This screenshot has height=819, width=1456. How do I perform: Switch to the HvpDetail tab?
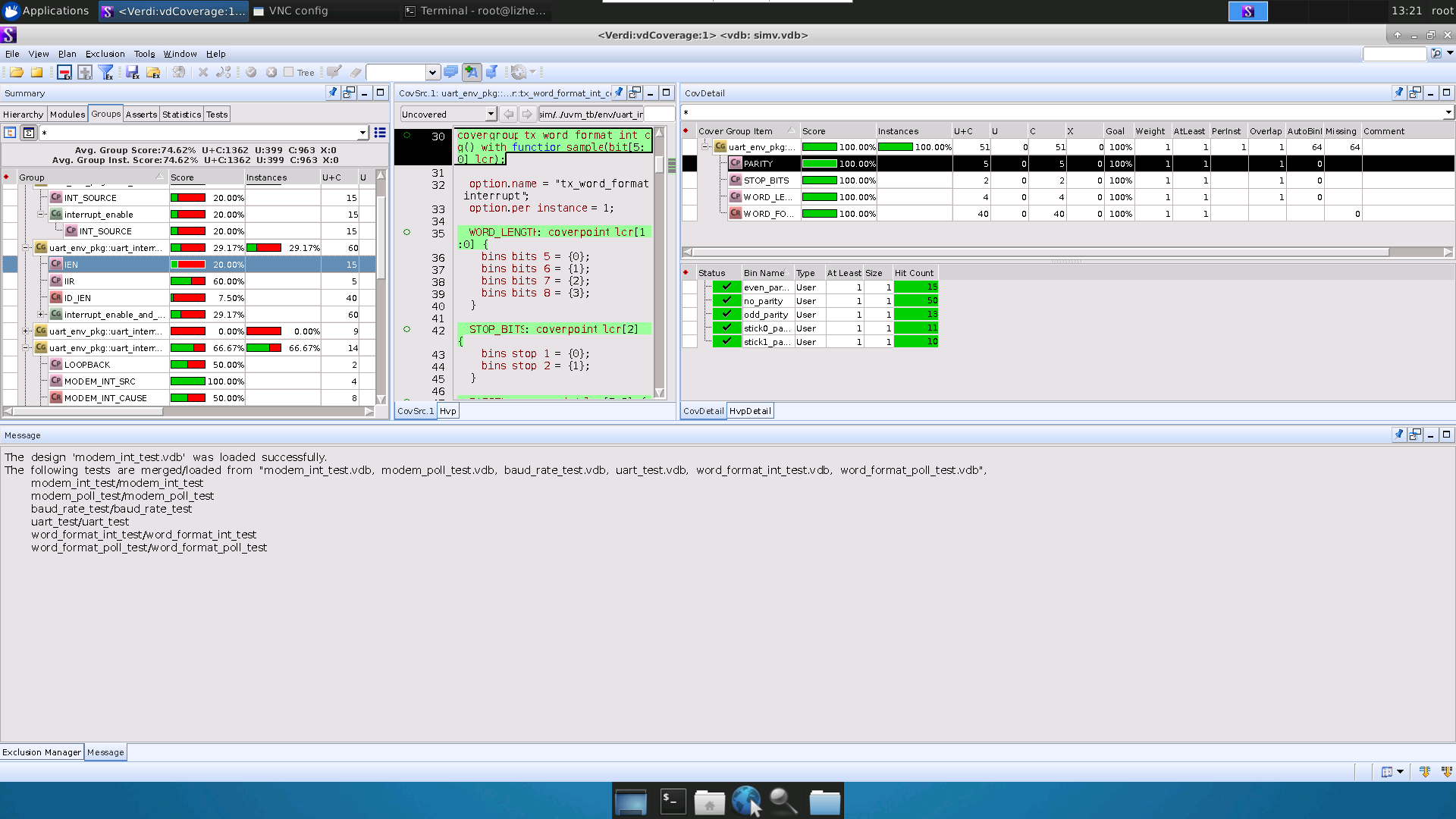[749, 411]
